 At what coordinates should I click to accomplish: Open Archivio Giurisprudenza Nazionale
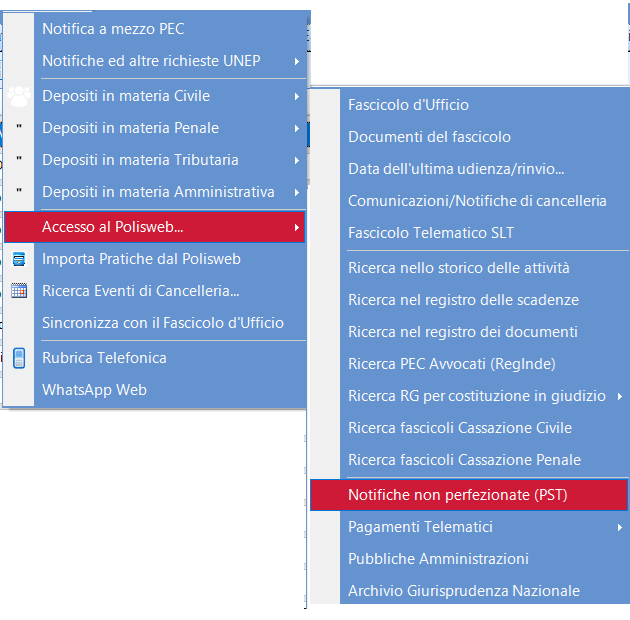(x=464, y=591)
